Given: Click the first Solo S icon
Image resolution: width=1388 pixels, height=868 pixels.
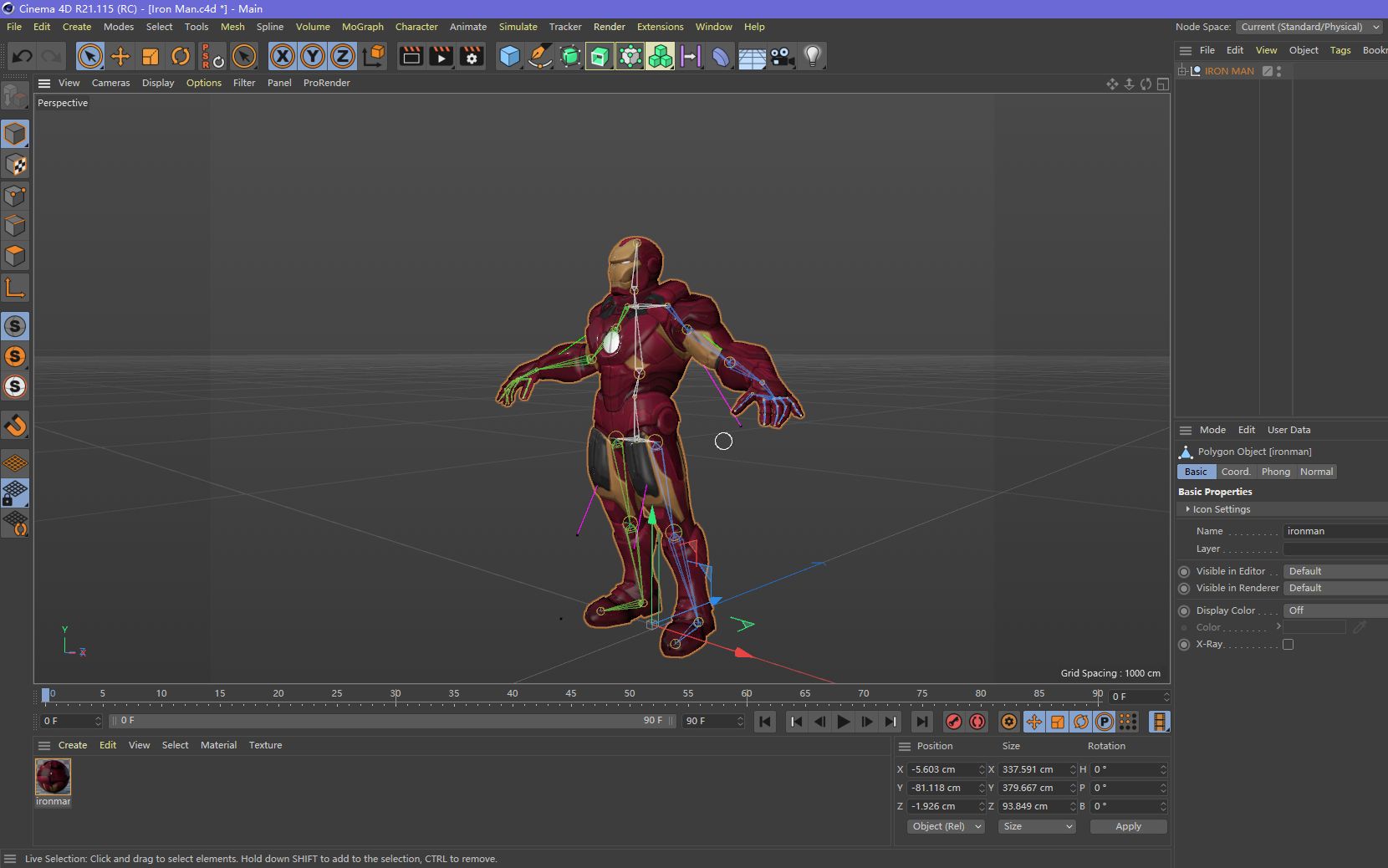Looking at the screenshot, I should click(x=15, y=326).
